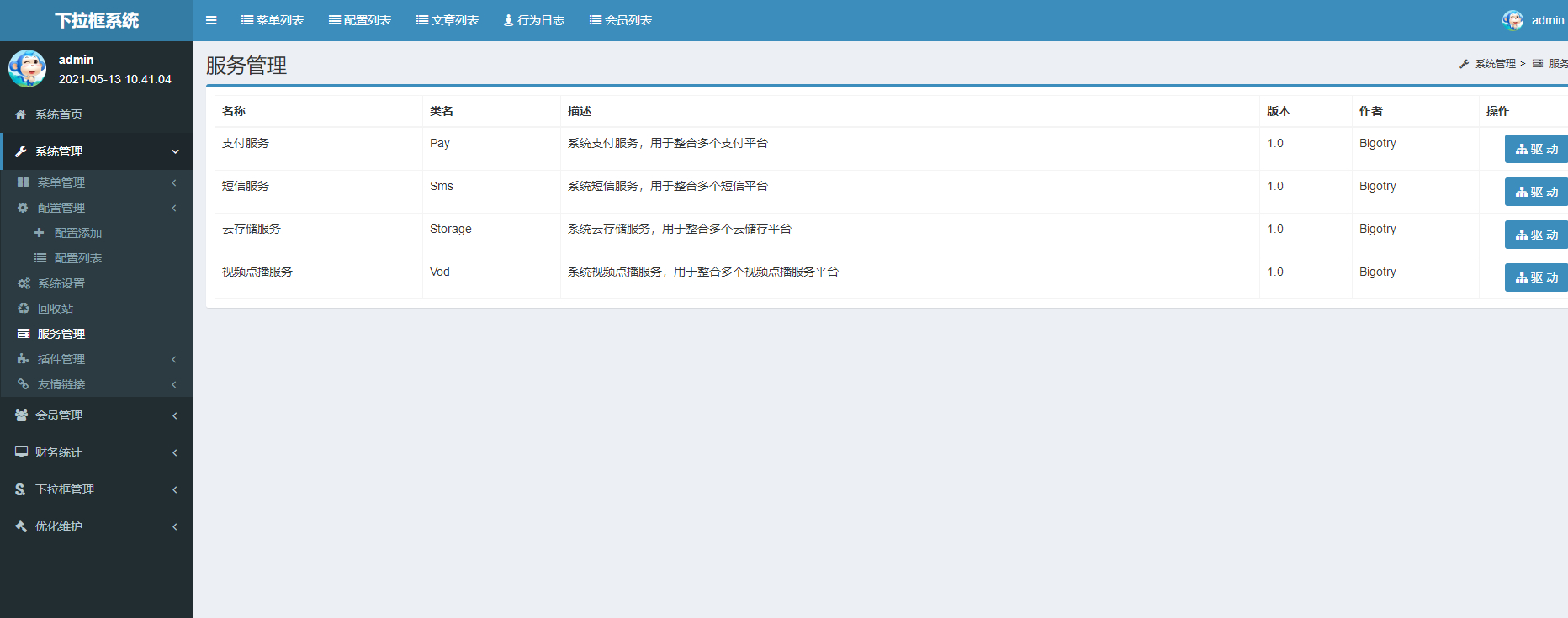Click the 2021-05-13 timestamp in the sidebar
This screenshot has height=618, width=1568.
(115, 79)
